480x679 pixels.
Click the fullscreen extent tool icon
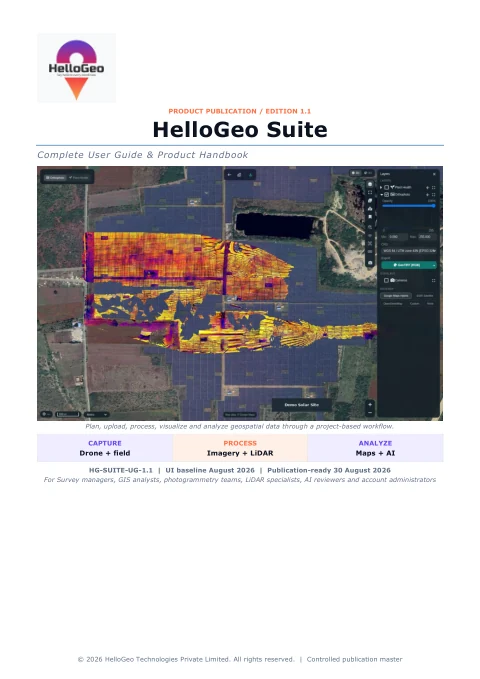pos(370,192)
